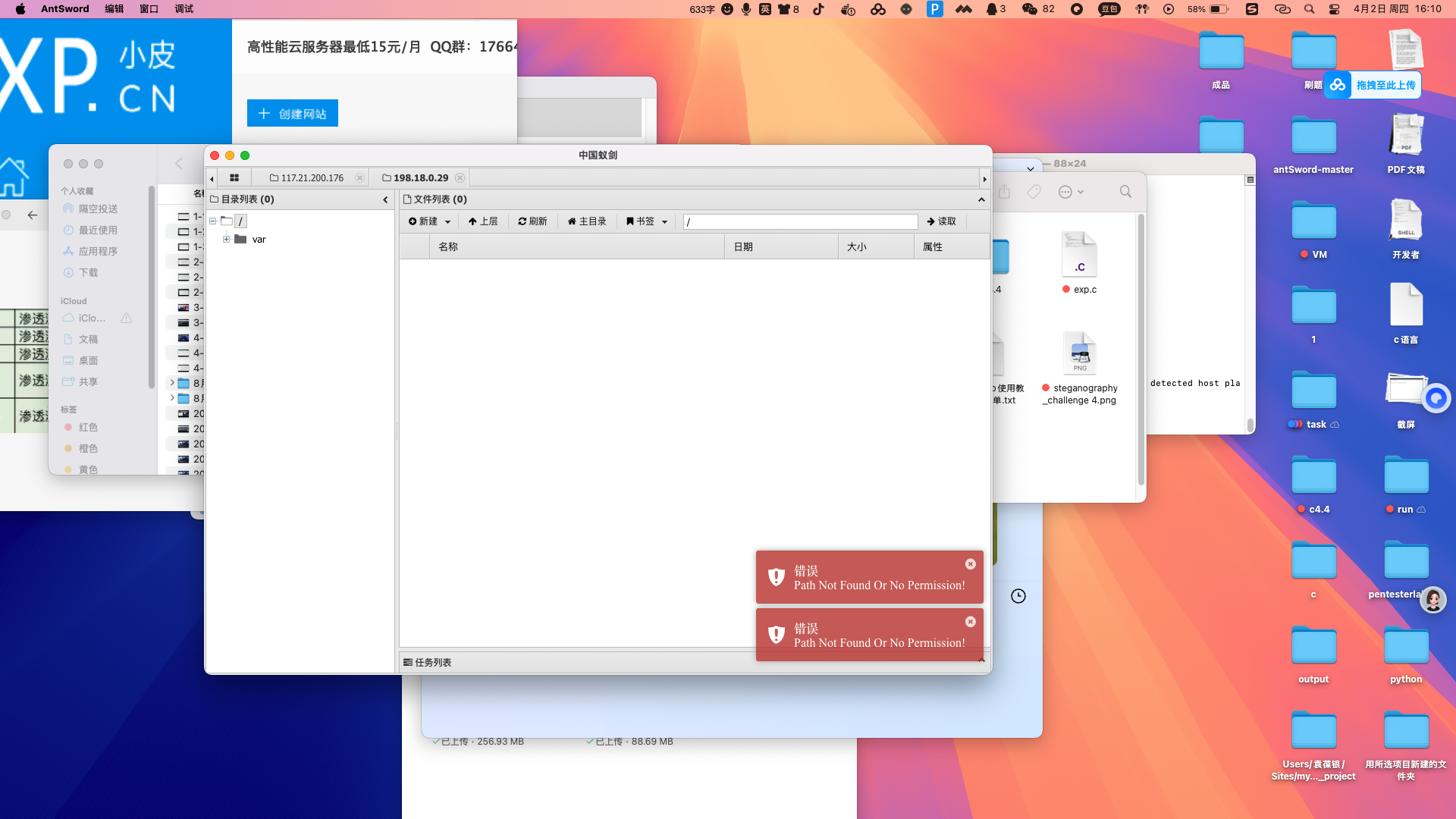Open the 任务列表 task list panel
The height and width of the screenshot is (819, 1456).
click(427, 662)
